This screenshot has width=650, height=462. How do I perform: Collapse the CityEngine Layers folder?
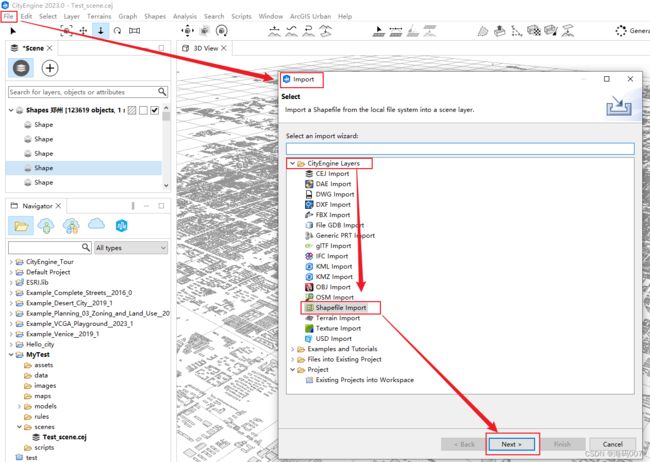coord(293,163)
